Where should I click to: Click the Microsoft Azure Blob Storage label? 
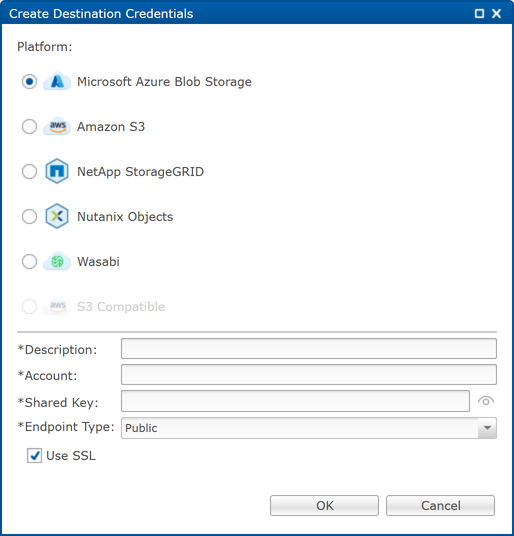coord(164,82)
